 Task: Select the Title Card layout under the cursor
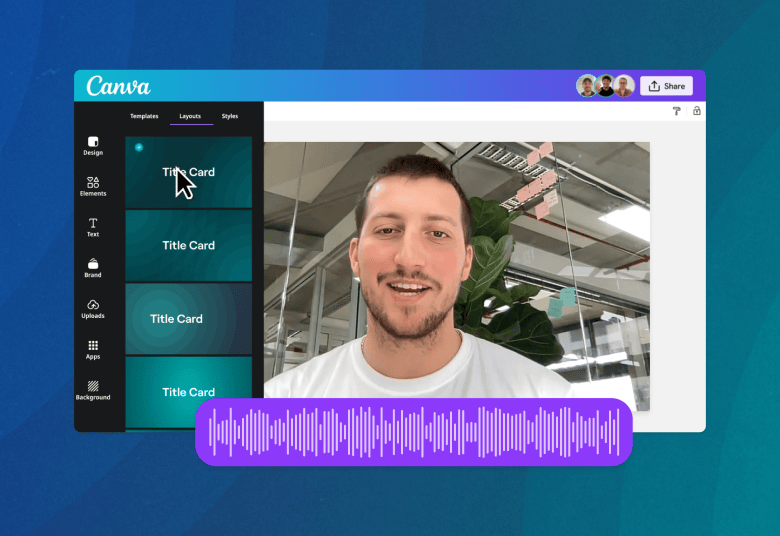189,172
